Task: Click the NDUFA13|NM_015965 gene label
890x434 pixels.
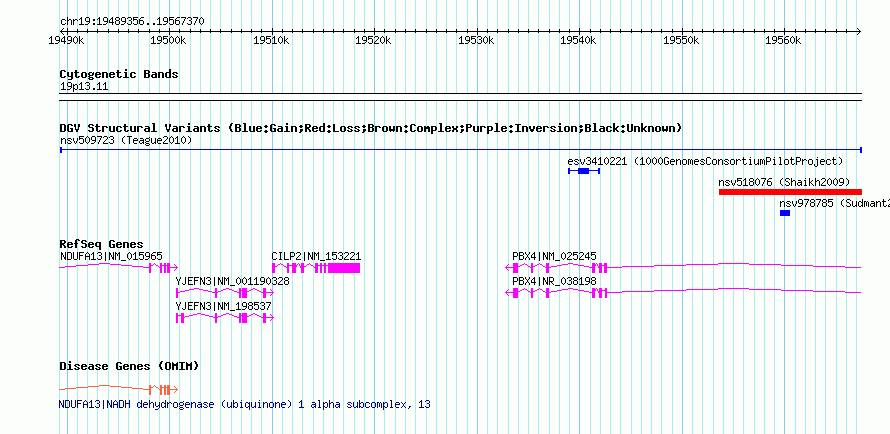Action: pos(111,256)
